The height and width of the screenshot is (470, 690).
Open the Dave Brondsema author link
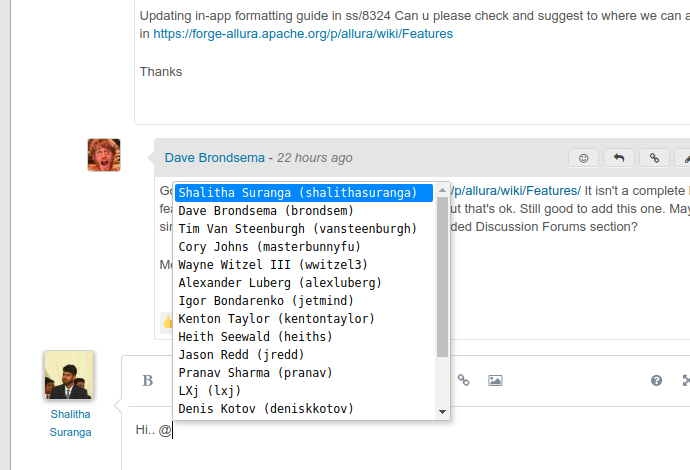214,157
